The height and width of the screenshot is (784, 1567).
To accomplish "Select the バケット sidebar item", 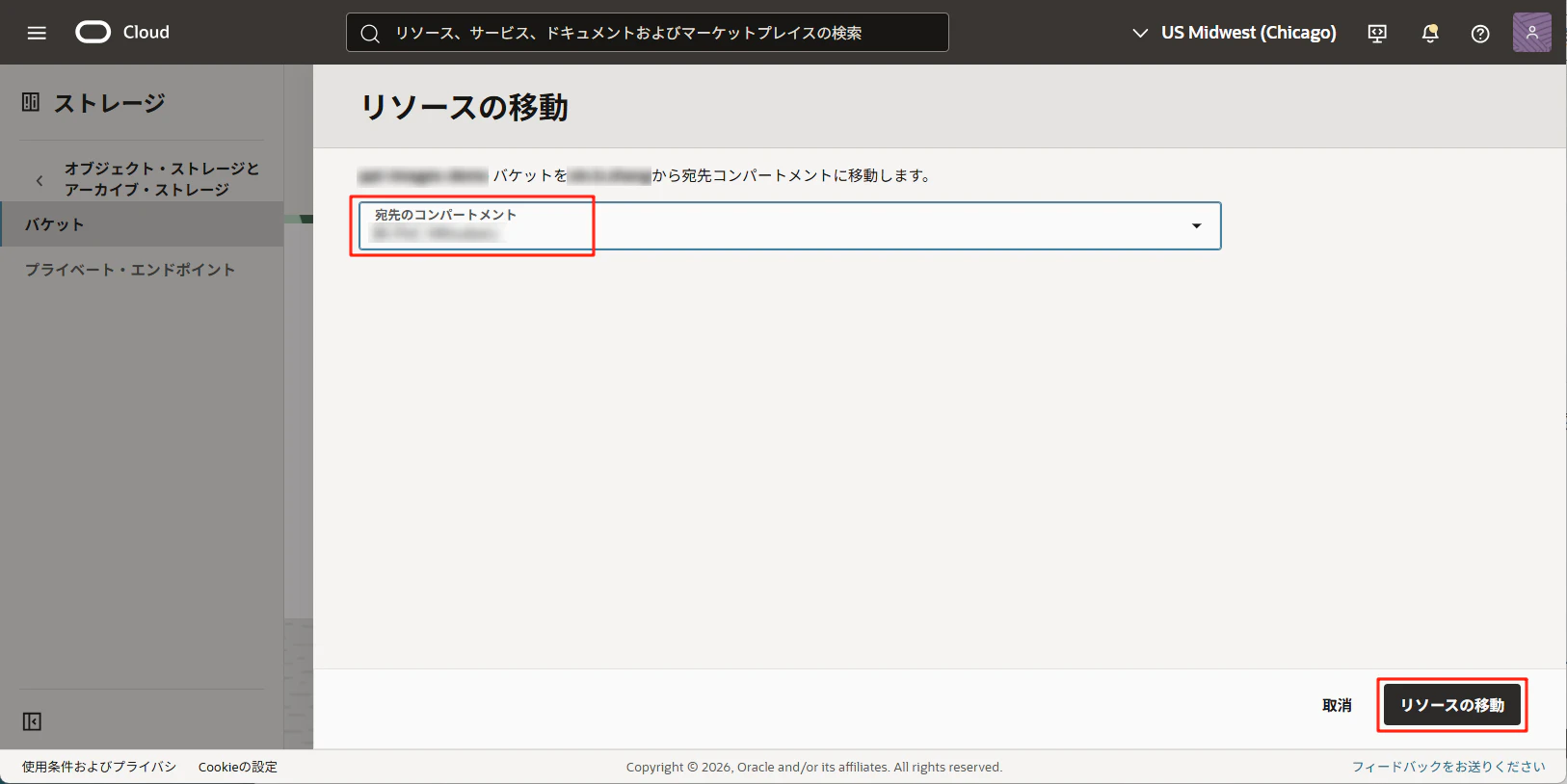I will pyautogui.click(x=142, y=224).
